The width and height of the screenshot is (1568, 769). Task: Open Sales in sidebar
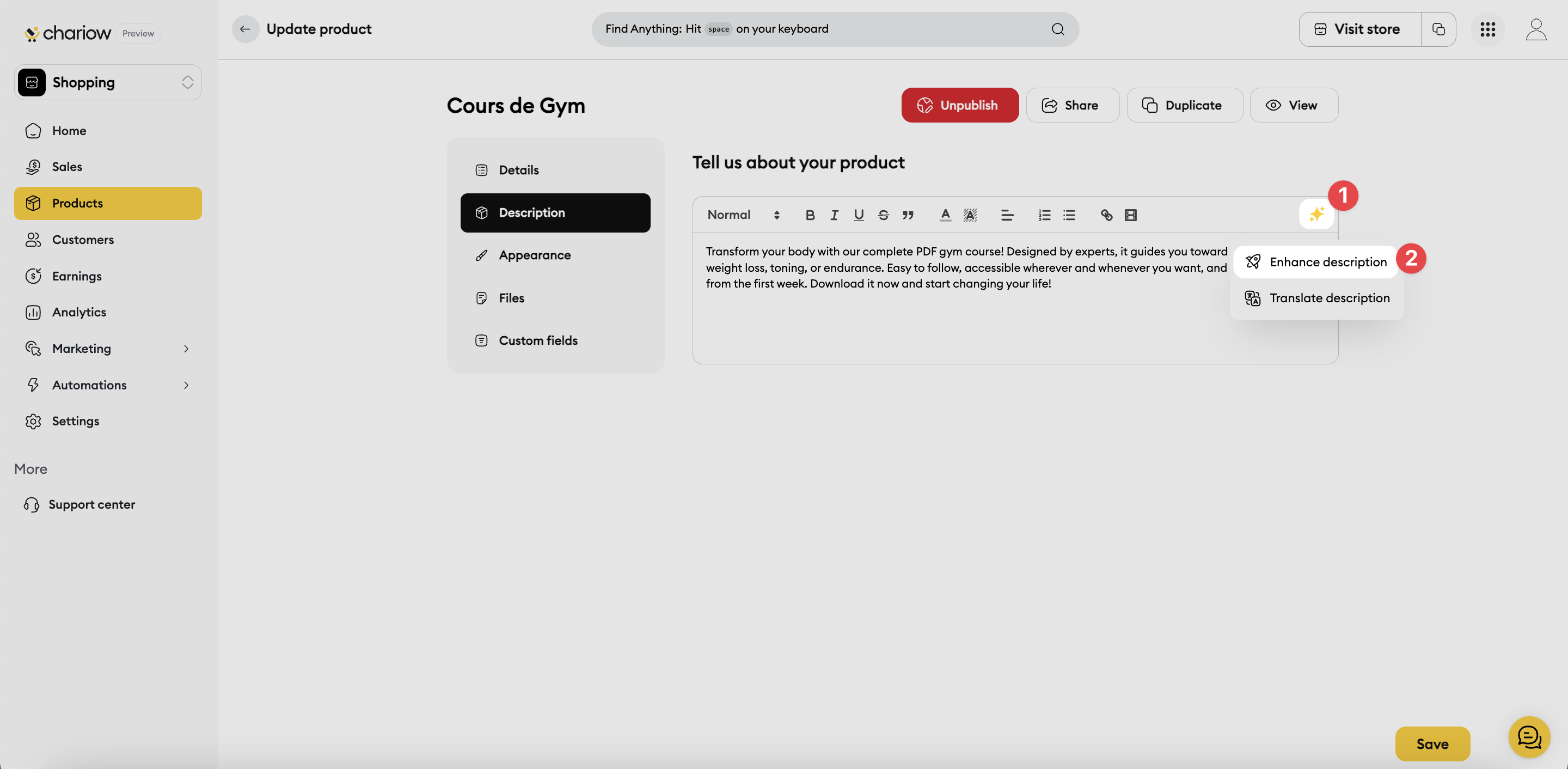pos(108,167)
